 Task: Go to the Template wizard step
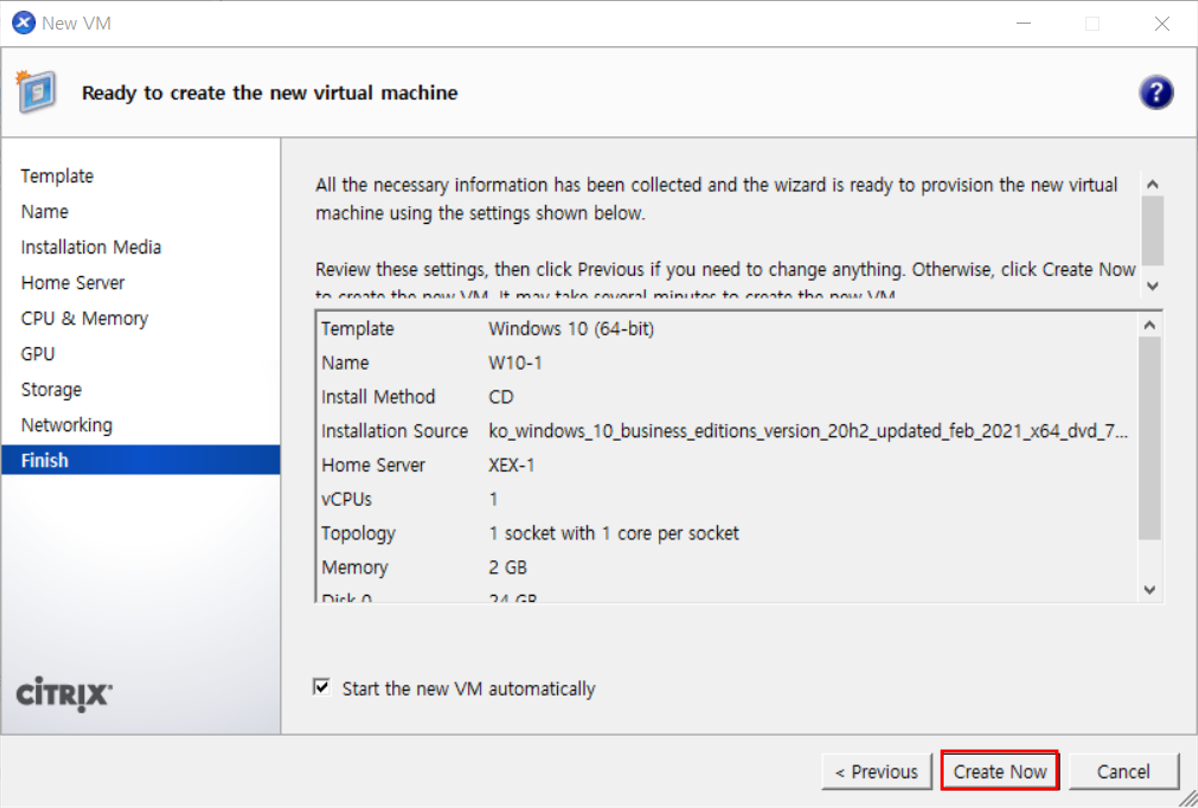(x=57, y=176)
